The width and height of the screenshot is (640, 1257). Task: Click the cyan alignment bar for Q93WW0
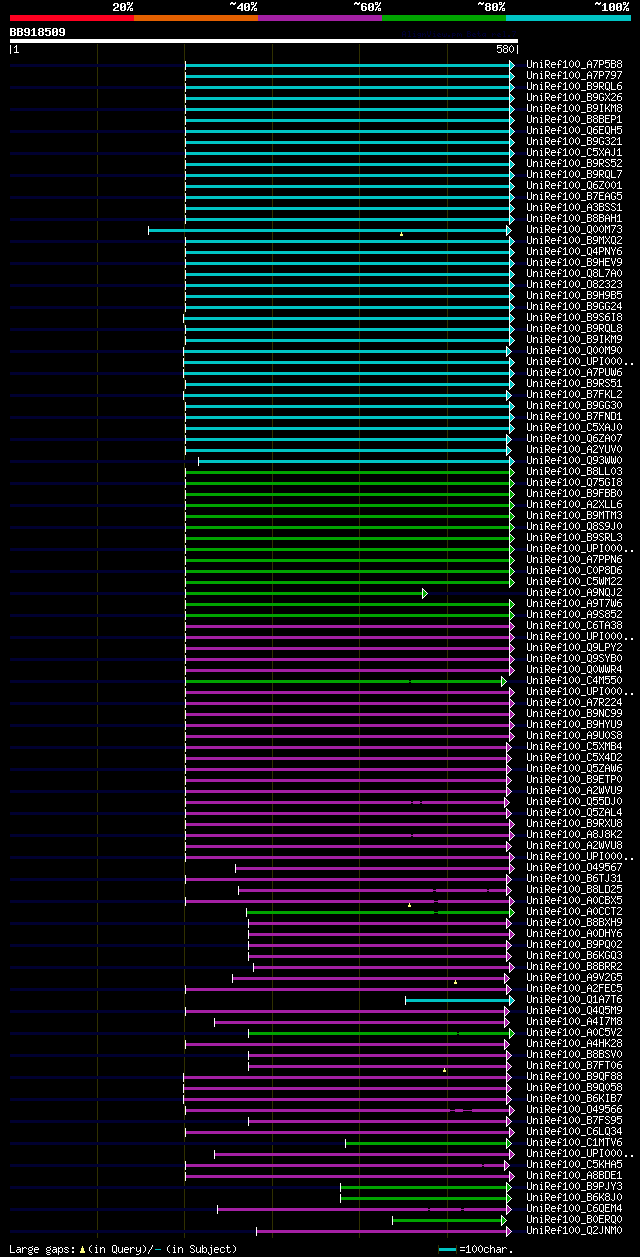click(354, 461)
